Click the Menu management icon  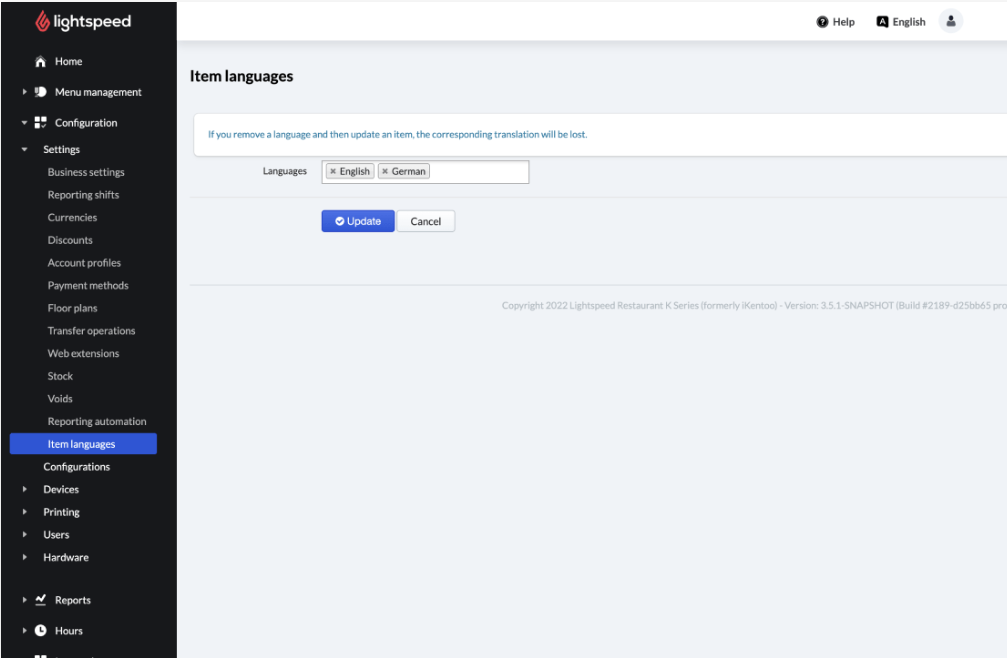[x=41, y=92]
